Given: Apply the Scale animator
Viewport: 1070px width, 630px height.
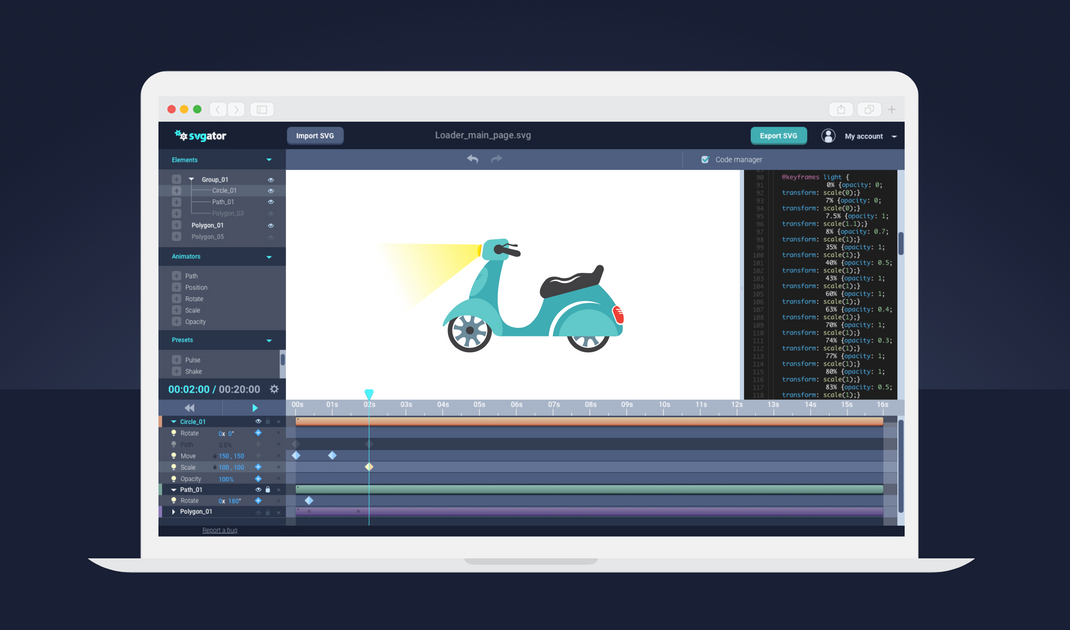Looking at the screenshot, I should point(190,309).
